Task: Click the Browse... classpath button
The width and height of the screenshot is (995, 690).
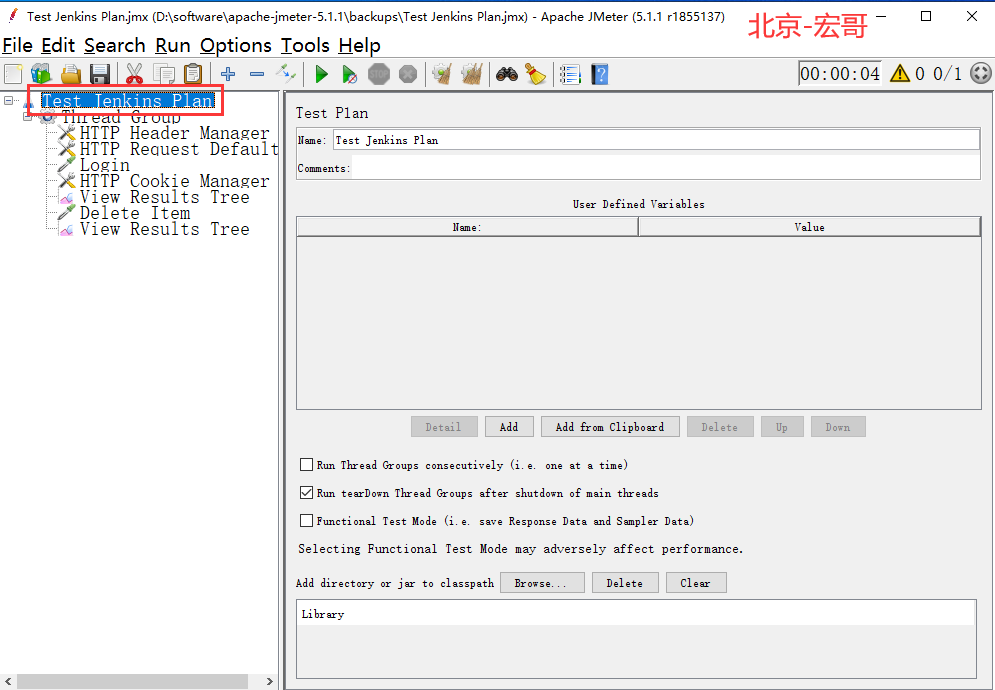Action: pos(542,583)
